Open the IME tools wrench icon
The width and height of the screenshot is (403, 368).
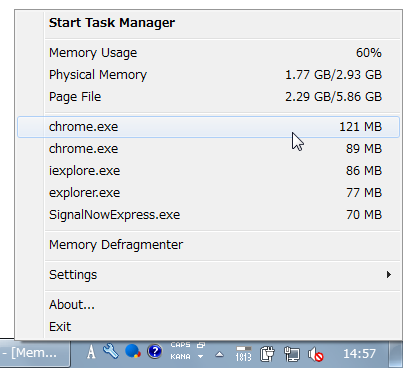[111, 351]
